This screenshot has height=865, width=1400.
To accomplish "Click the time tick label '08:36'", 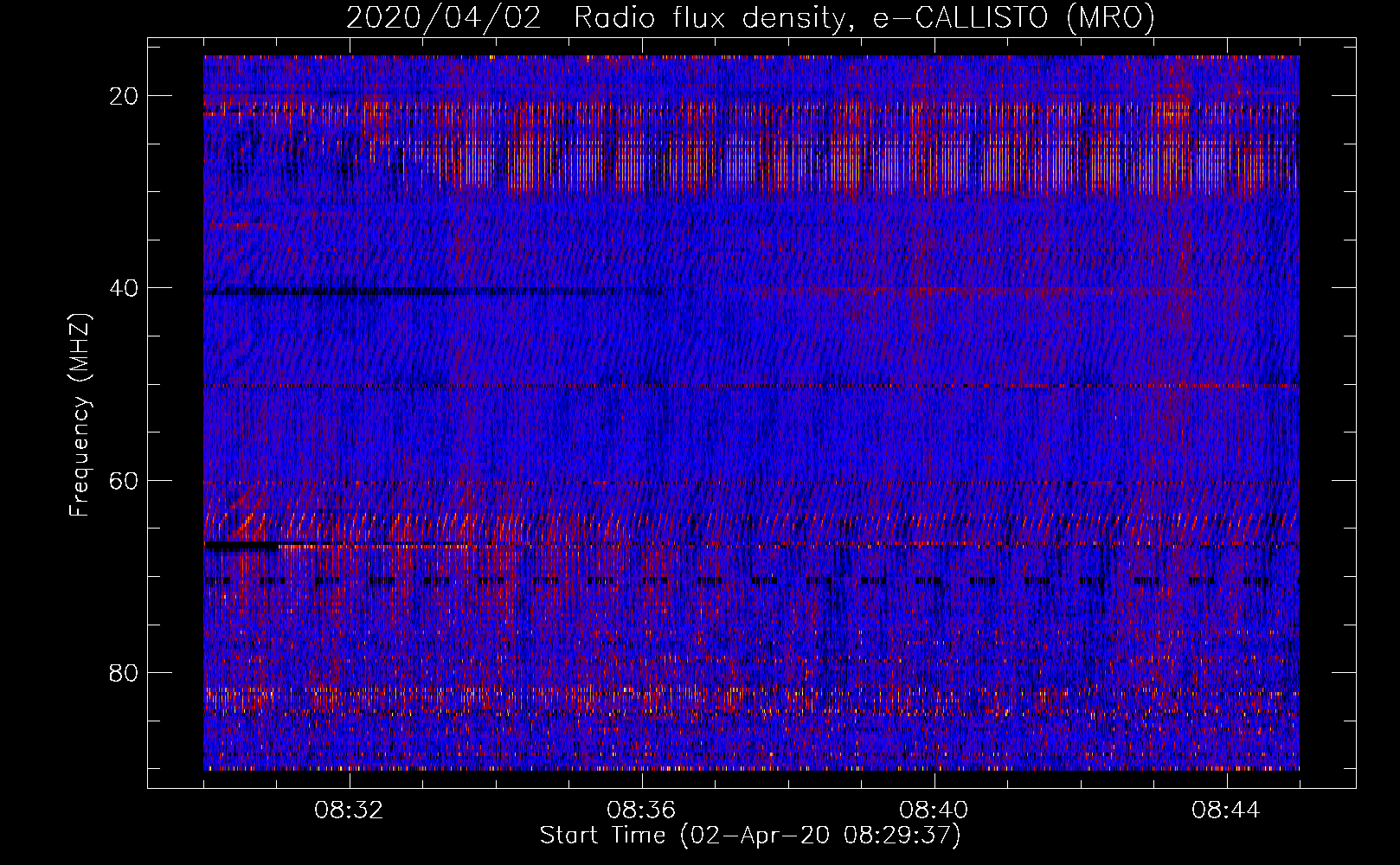I will click(642, 811).
